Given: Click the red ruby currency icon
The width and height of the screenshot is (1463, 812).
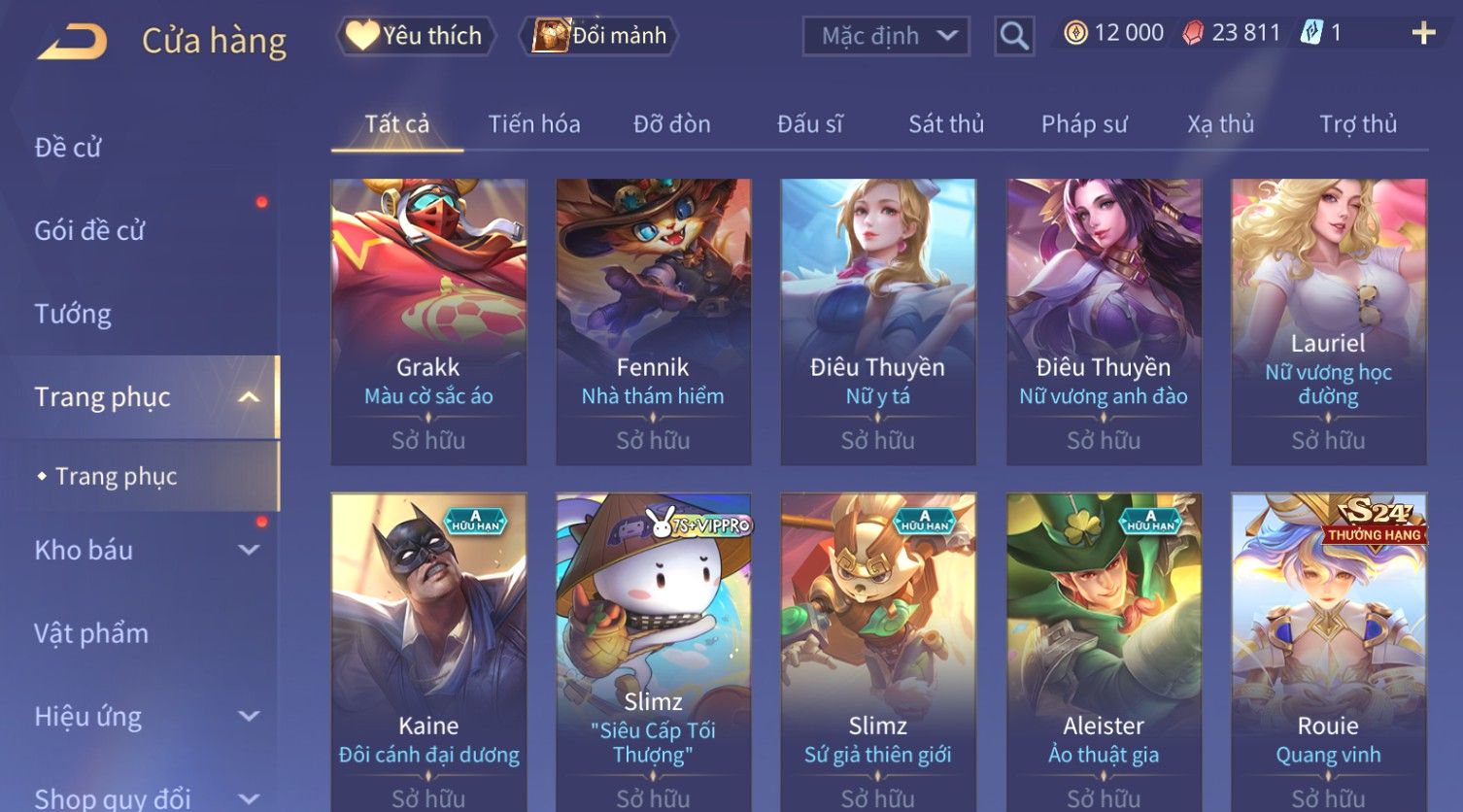Looking at the screenshot, I should point(1192,33).
